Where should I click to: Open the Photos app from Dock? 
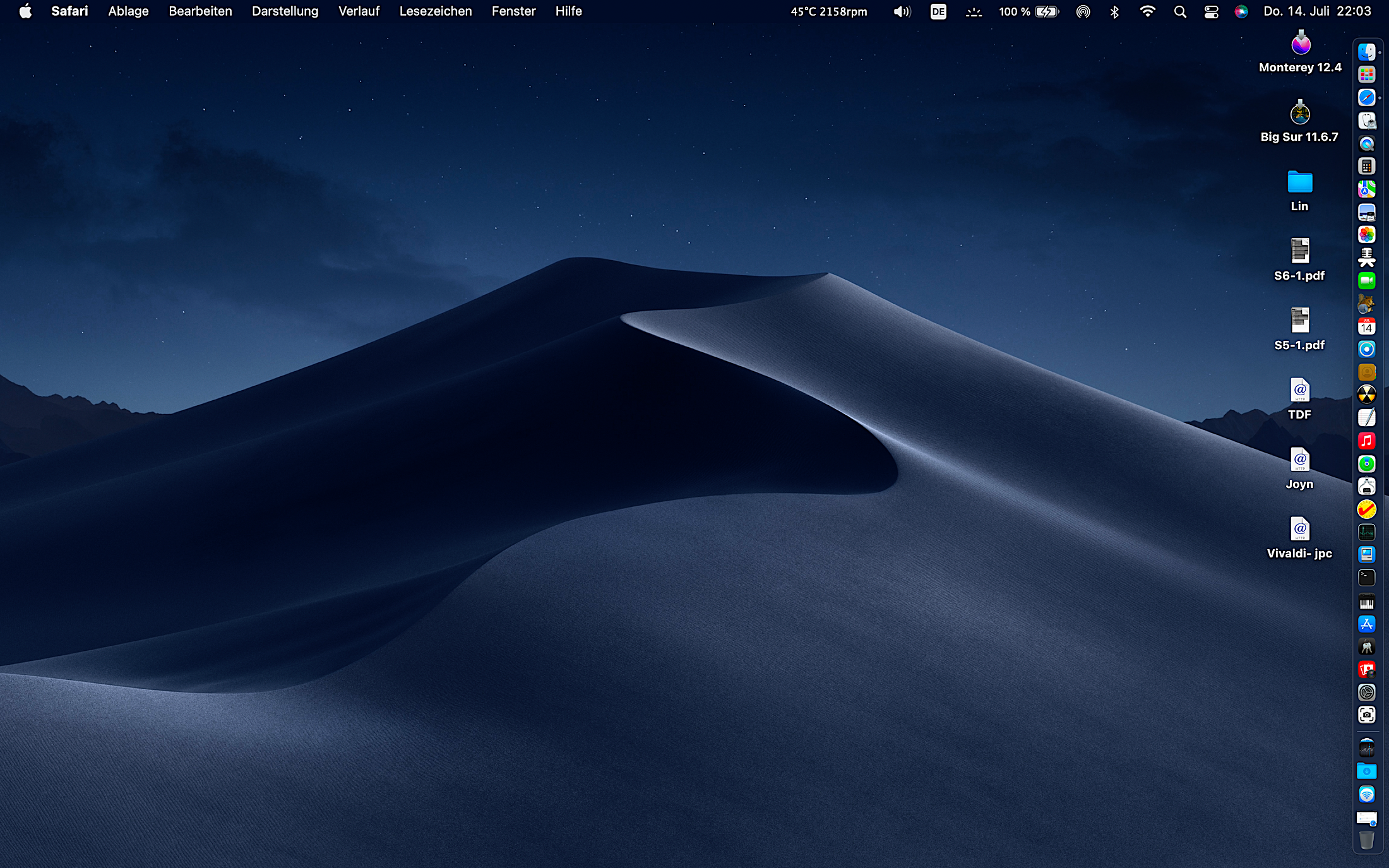1366,235
